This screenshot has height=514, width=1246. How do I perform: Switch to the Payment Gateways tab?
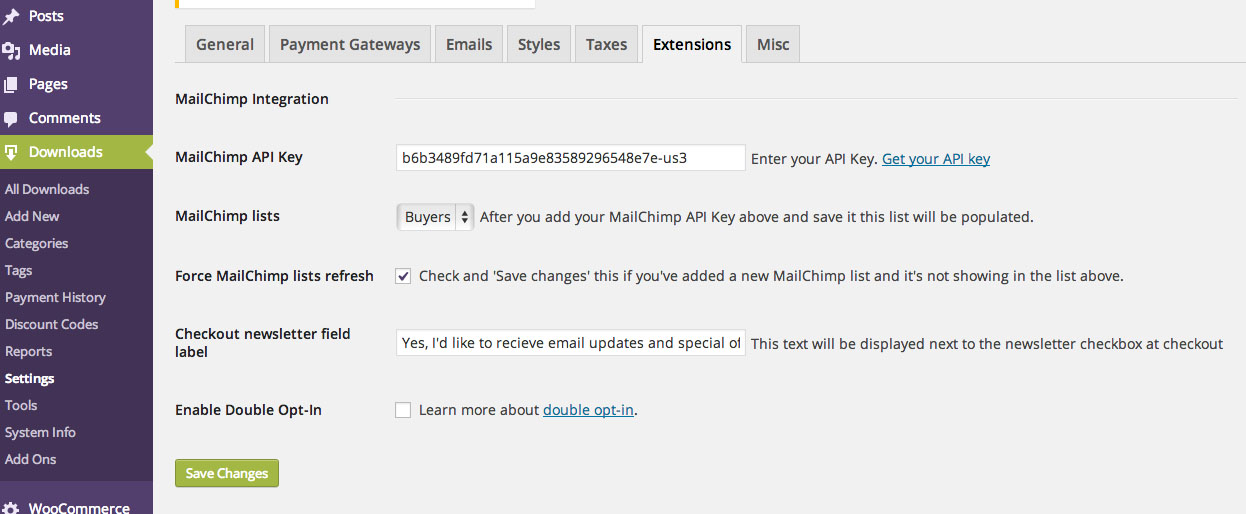350,44
